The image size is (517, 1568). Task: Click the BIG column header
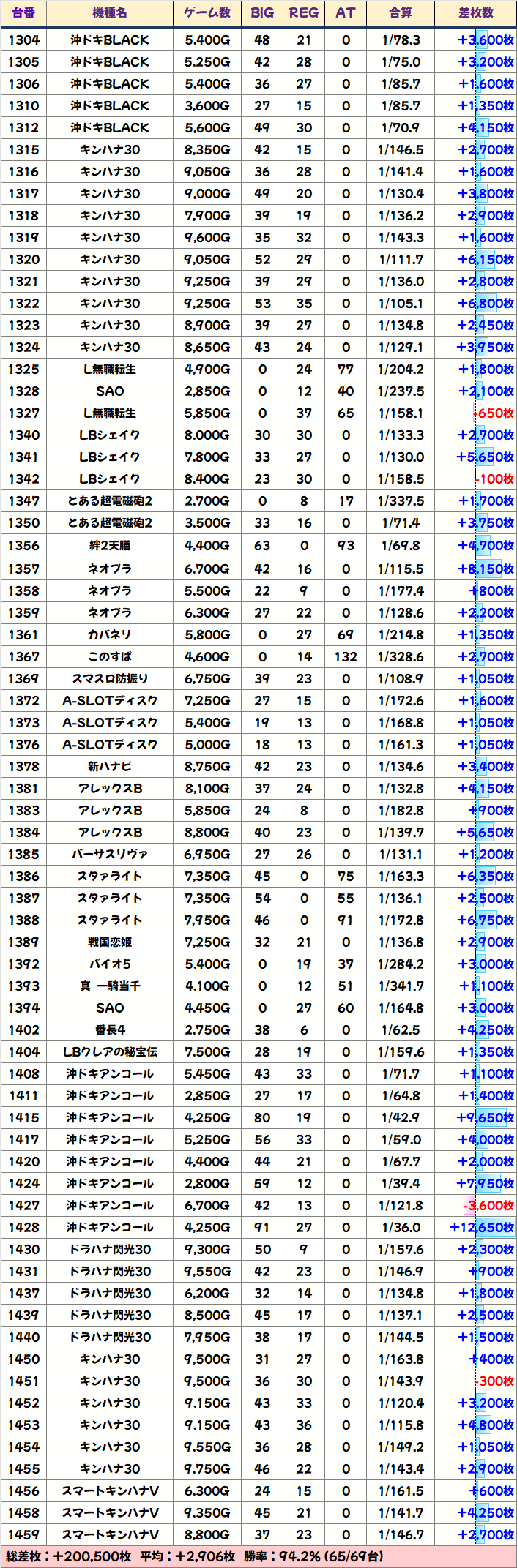262,12
